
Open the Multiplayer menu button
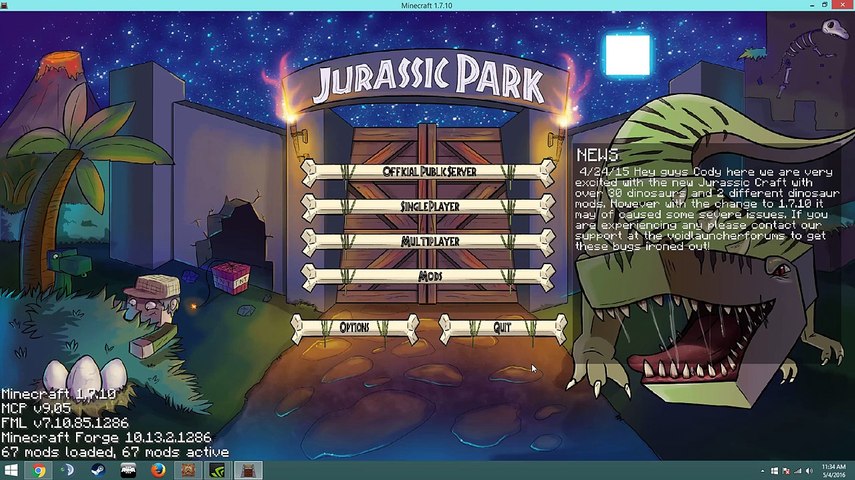coord(429,242)
